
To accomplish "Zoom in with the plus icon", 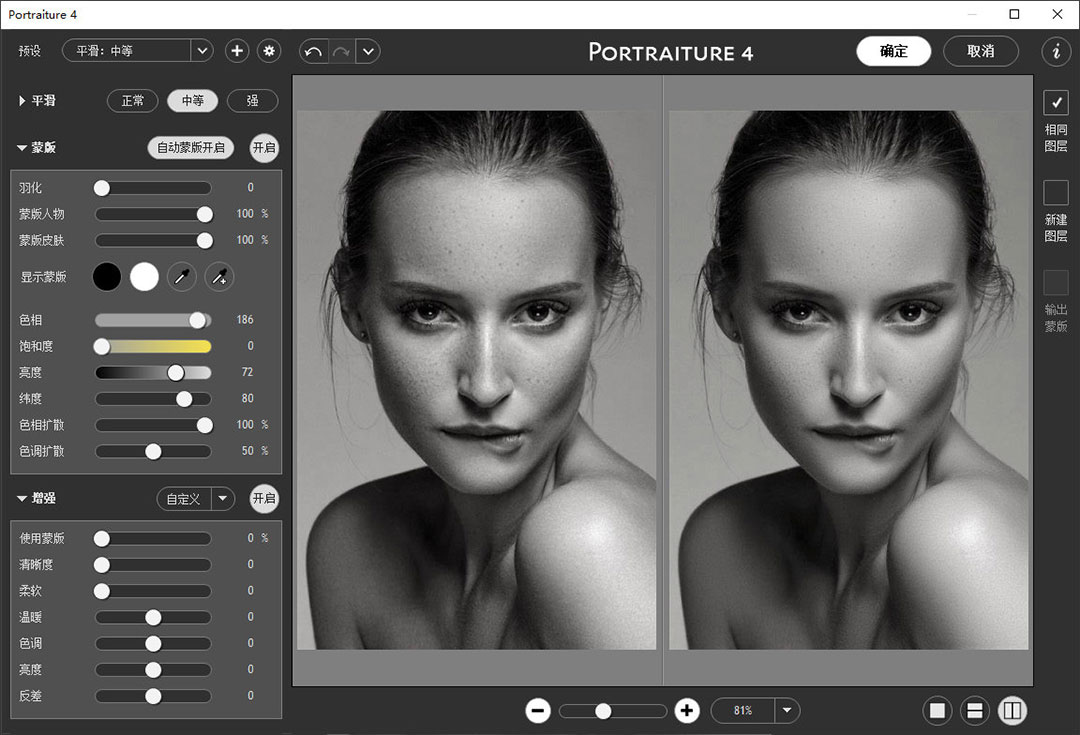I will coord(686,711).
